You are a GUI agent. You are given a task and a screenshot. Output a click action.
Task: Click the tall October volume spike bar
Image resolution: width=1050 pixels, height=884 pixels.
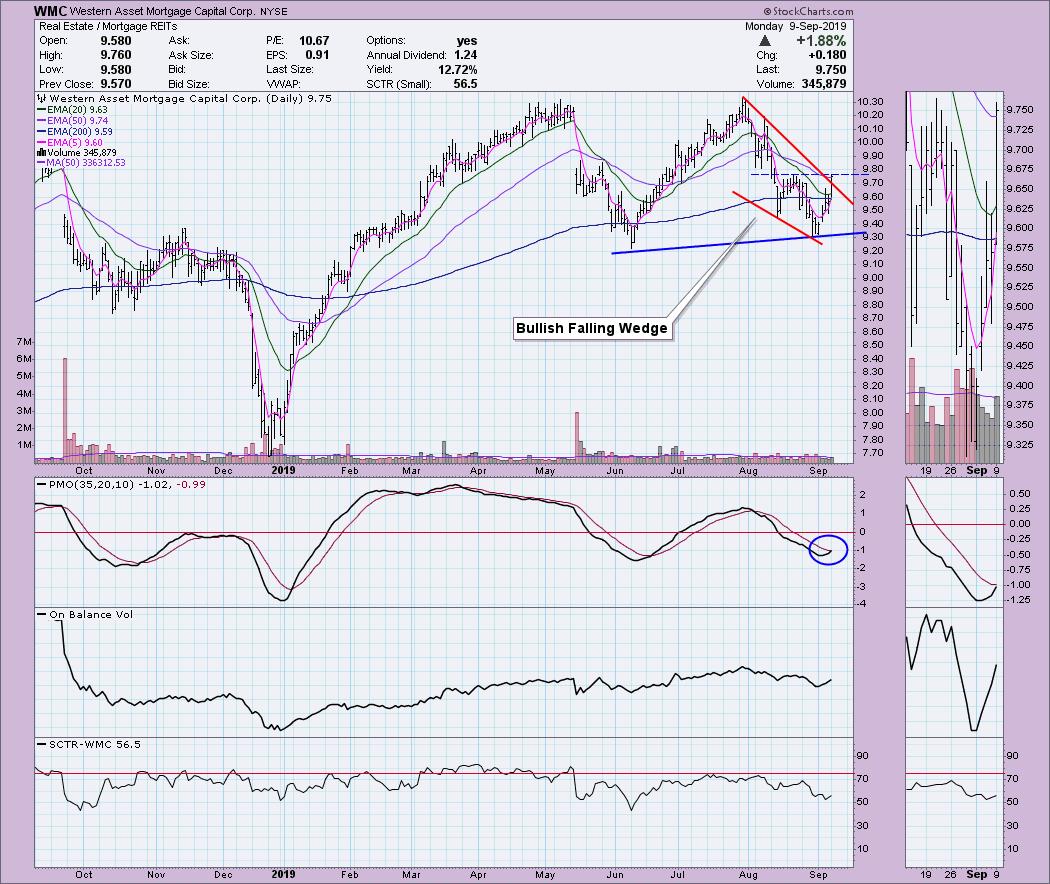point(65,410)
